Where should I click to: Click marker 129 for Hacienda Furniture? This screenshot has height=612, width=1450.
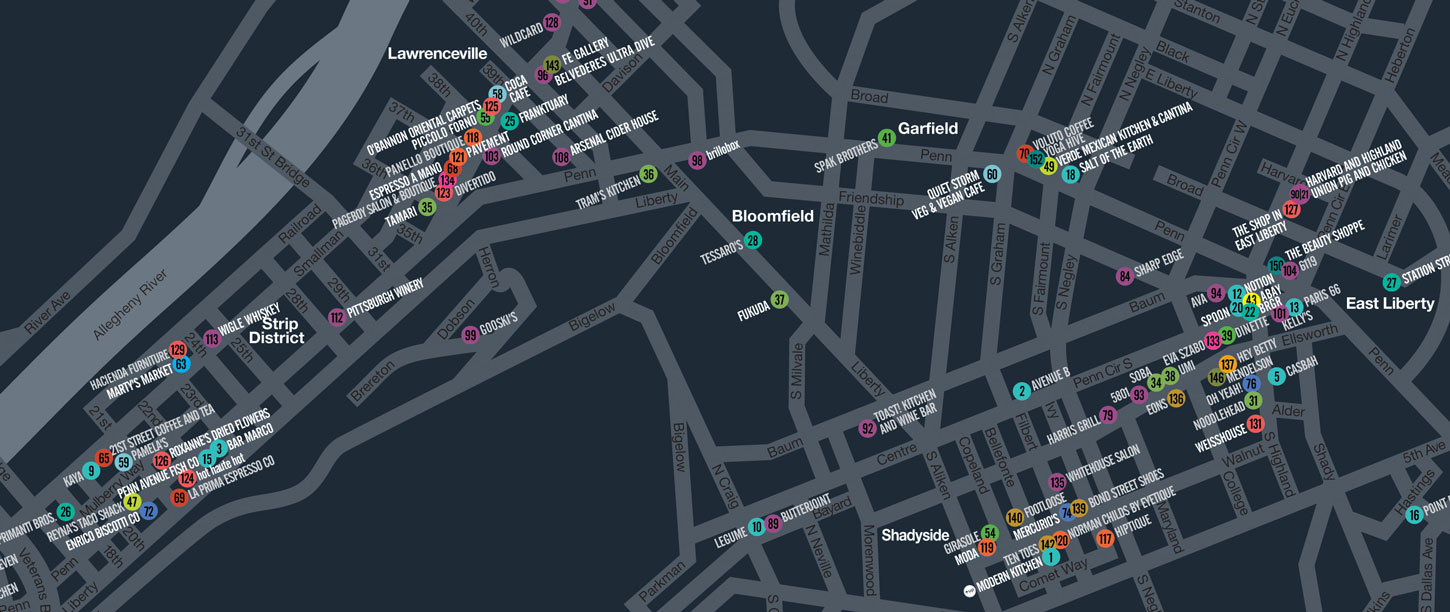[x=178, y=350]
